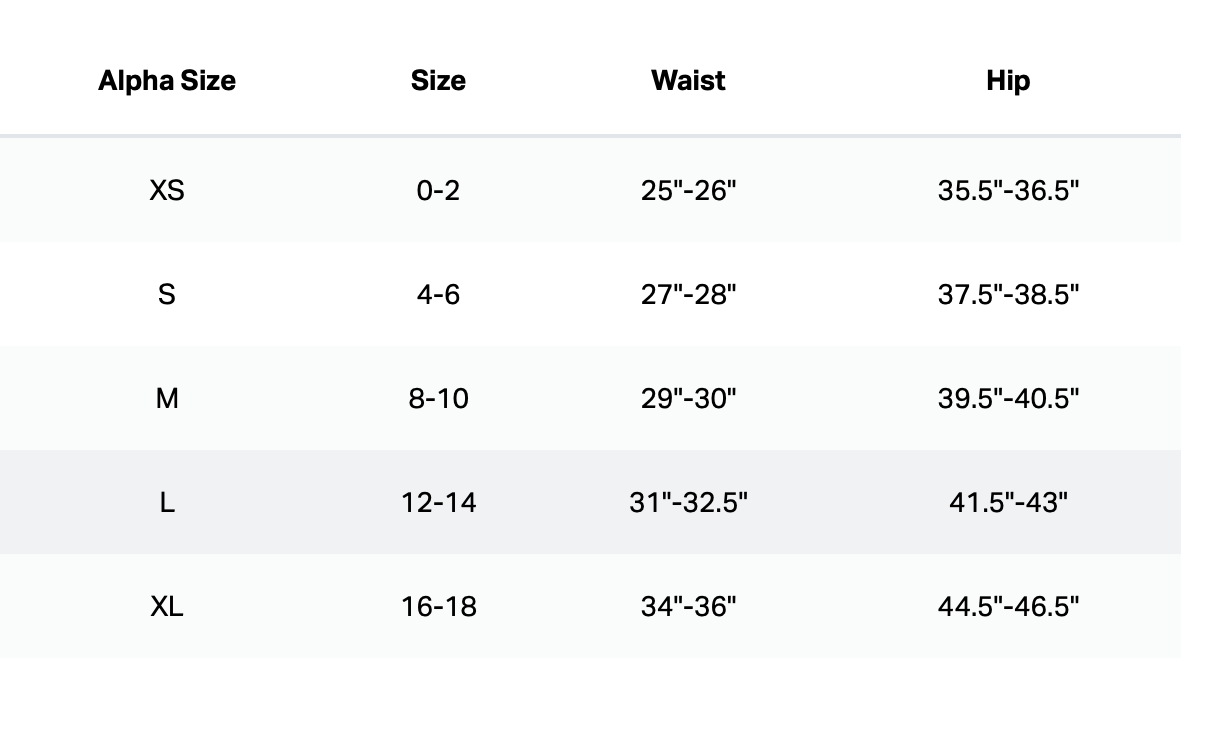Click the Waist column header
The image size is (1228, 740).
[x=688, y=81]
